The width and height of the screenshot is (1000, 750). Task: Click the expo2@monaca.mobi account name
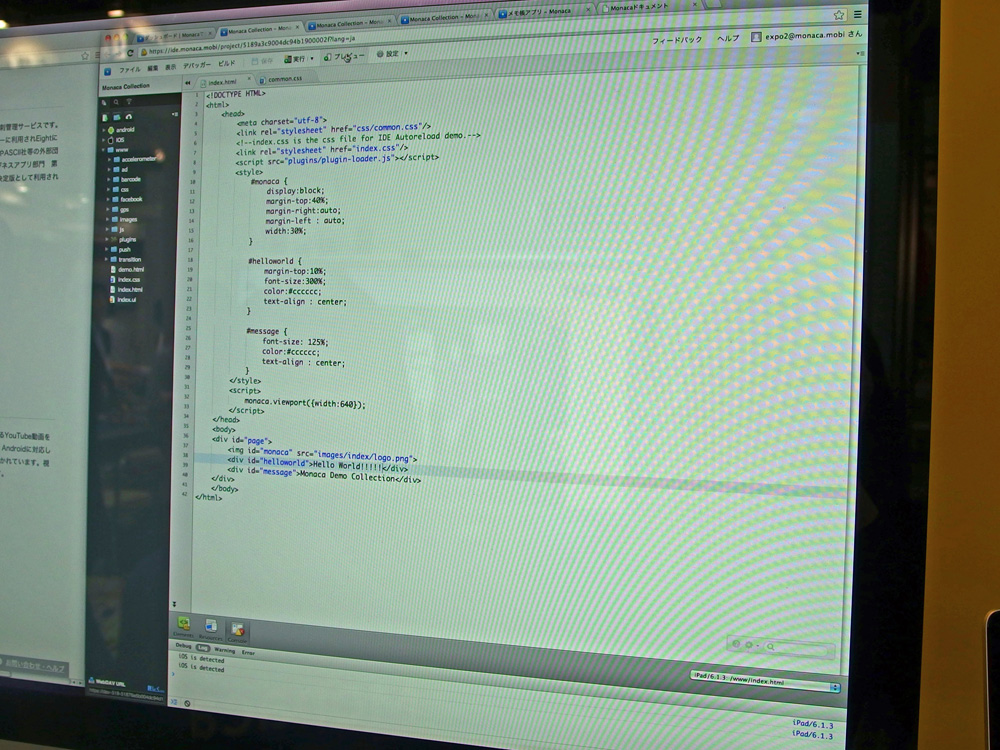click(812, 36)
